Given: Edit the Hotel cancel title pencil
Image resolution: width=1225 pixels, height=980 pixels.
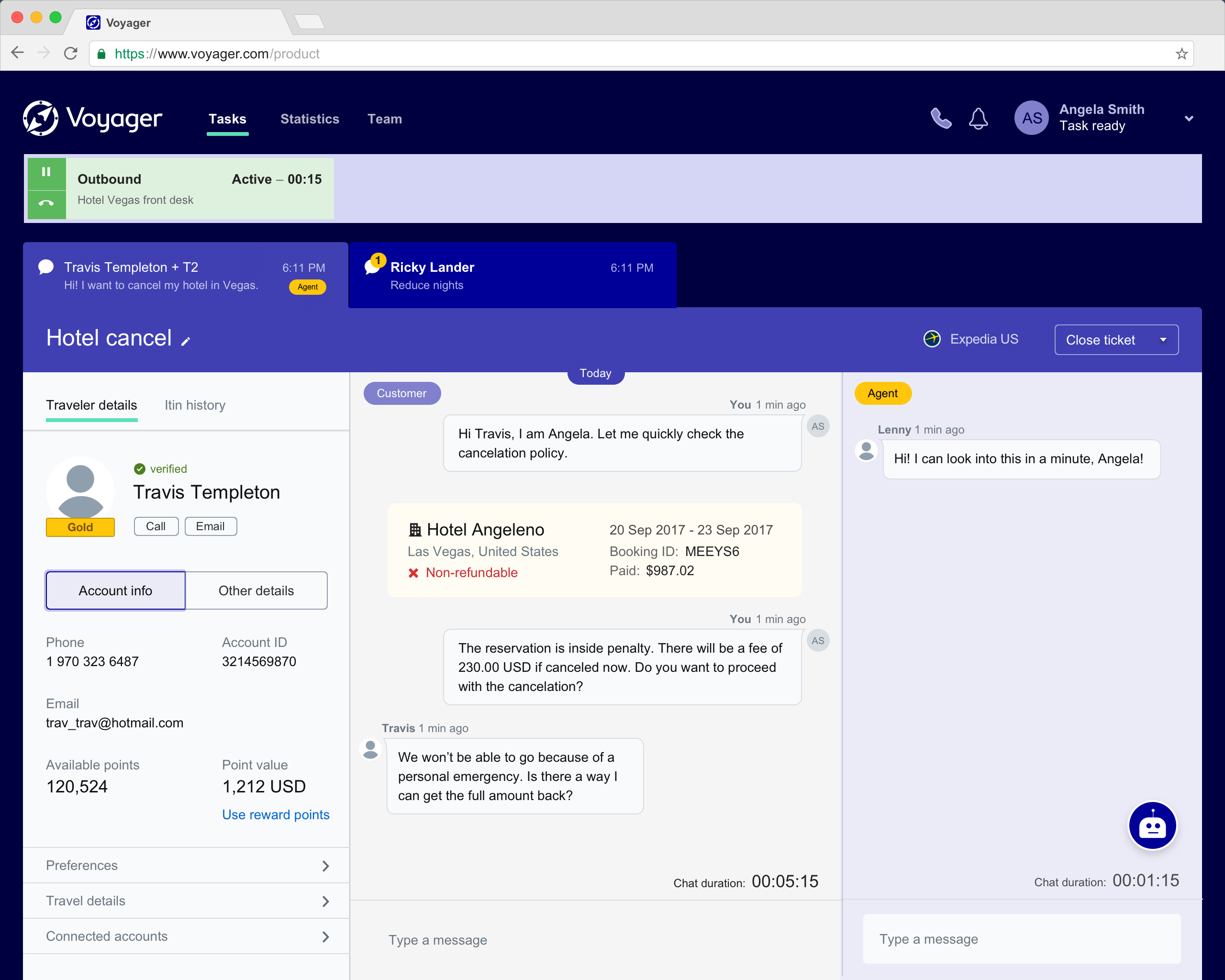Looking at the screenshot, I should 186,341.
